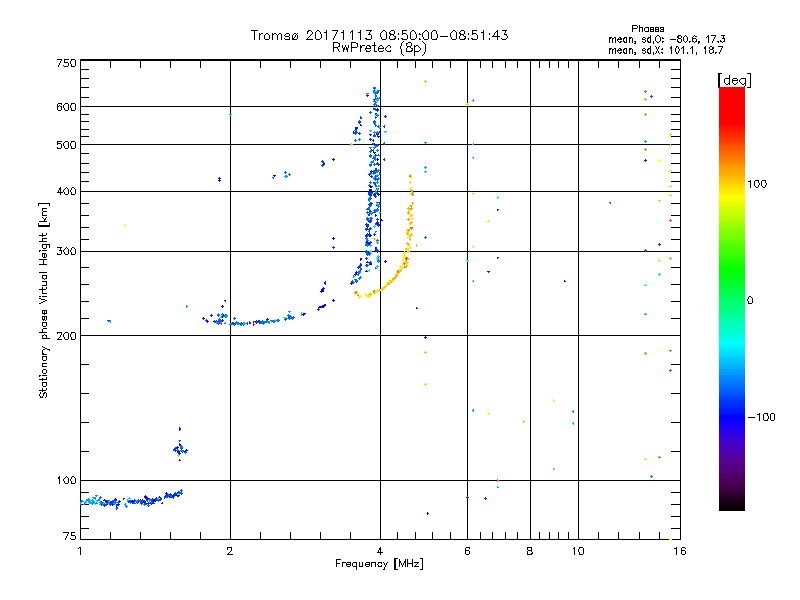The height and width of the screenshot is (600, 800).
Task: Click the 'Stationary phase Virtual Height [km]' axis label
Action: coord(44,300)
